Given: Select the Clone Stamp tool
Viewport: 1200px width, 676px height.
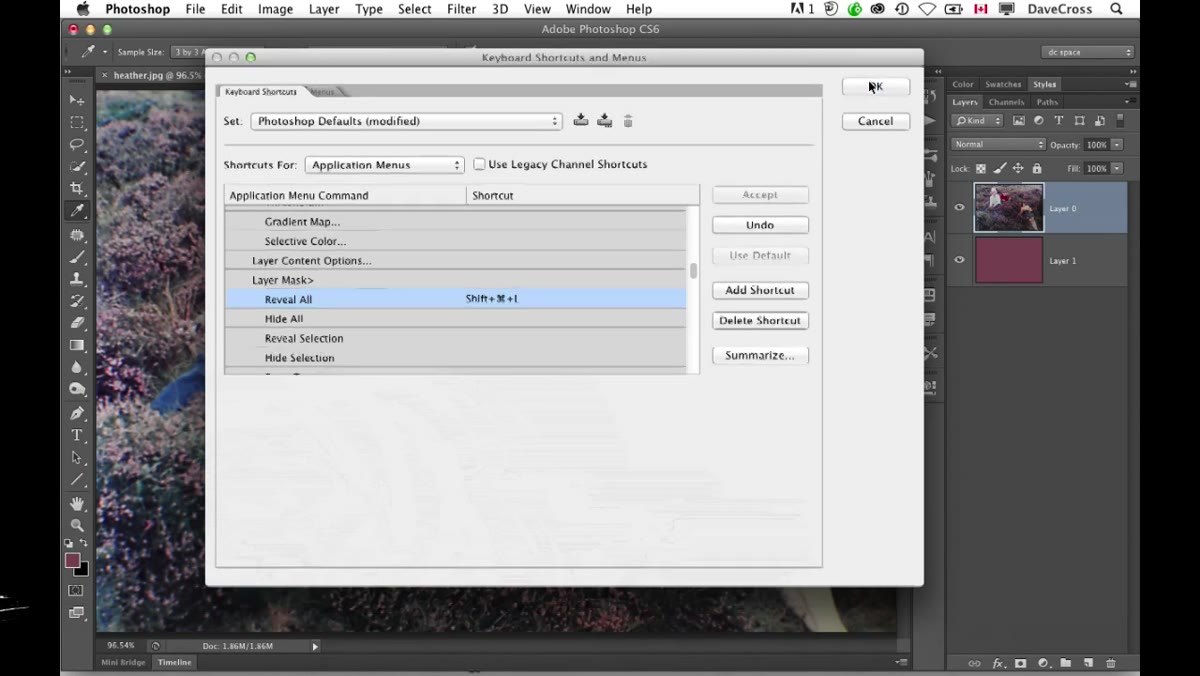Looking at the screenshot, I should click(x=77, y=279).
